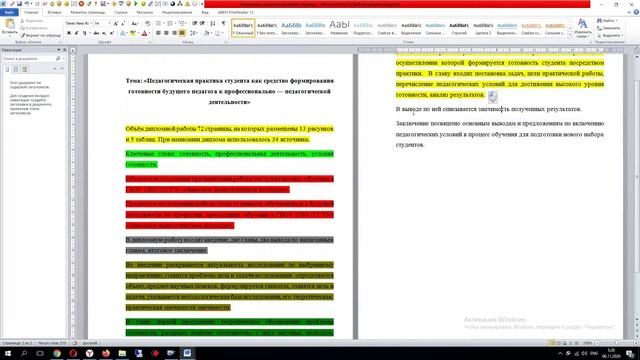Screen dimensions: 640x360
Task: Open Chrome from the taskbar
Action: point(57,353)
